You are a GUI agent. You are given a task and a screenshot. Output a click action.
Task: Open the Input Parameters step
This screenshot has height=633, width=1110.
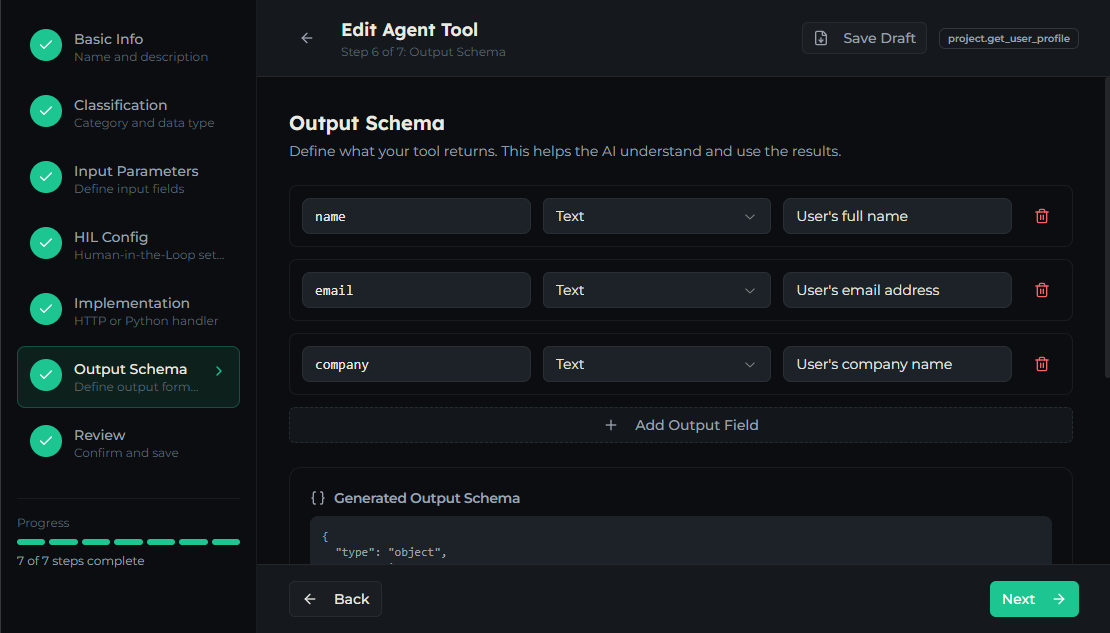point(128,179)
